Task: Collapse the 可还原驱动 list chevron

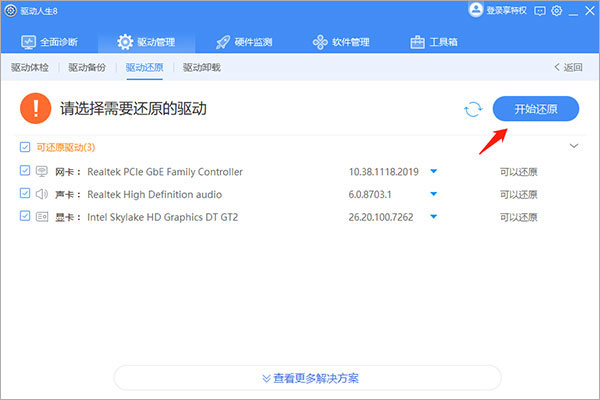Action: point(574,146)
